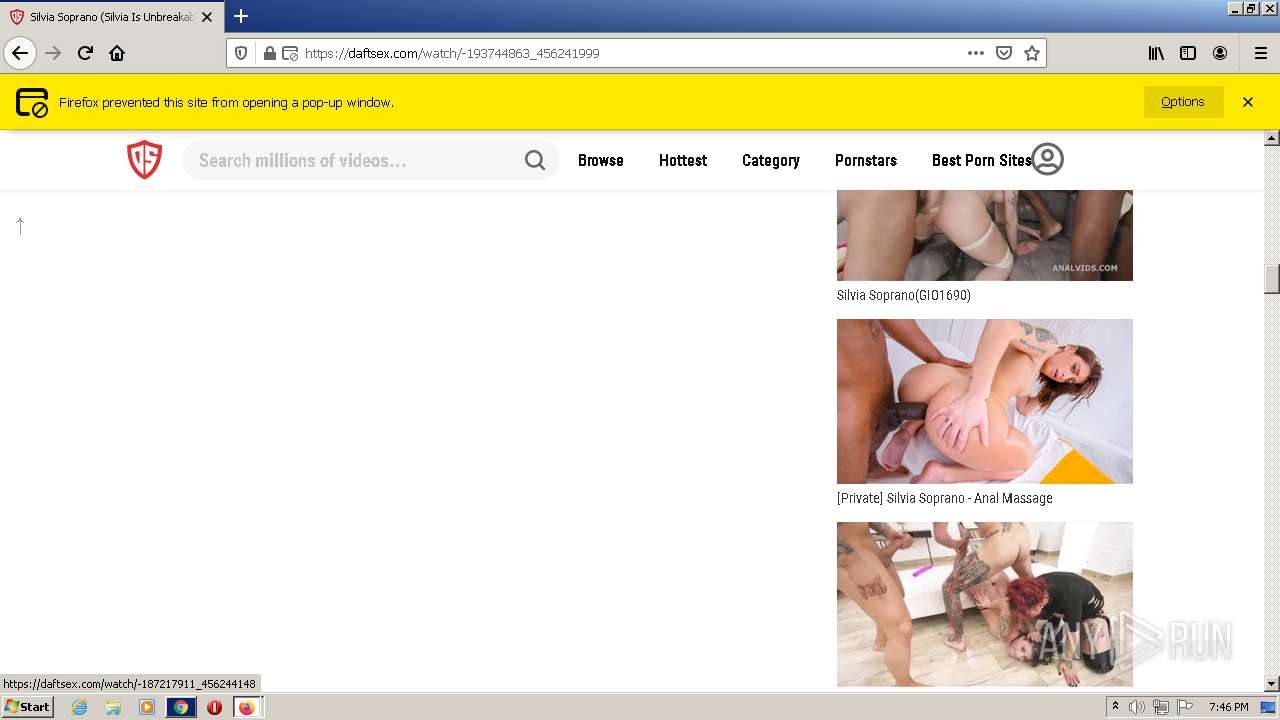Image resolution: width=1280 pixels, height=720 pixels.
Task: Open the Firefox account icon
Action: pyautogui.click(x=1220, y=53)
